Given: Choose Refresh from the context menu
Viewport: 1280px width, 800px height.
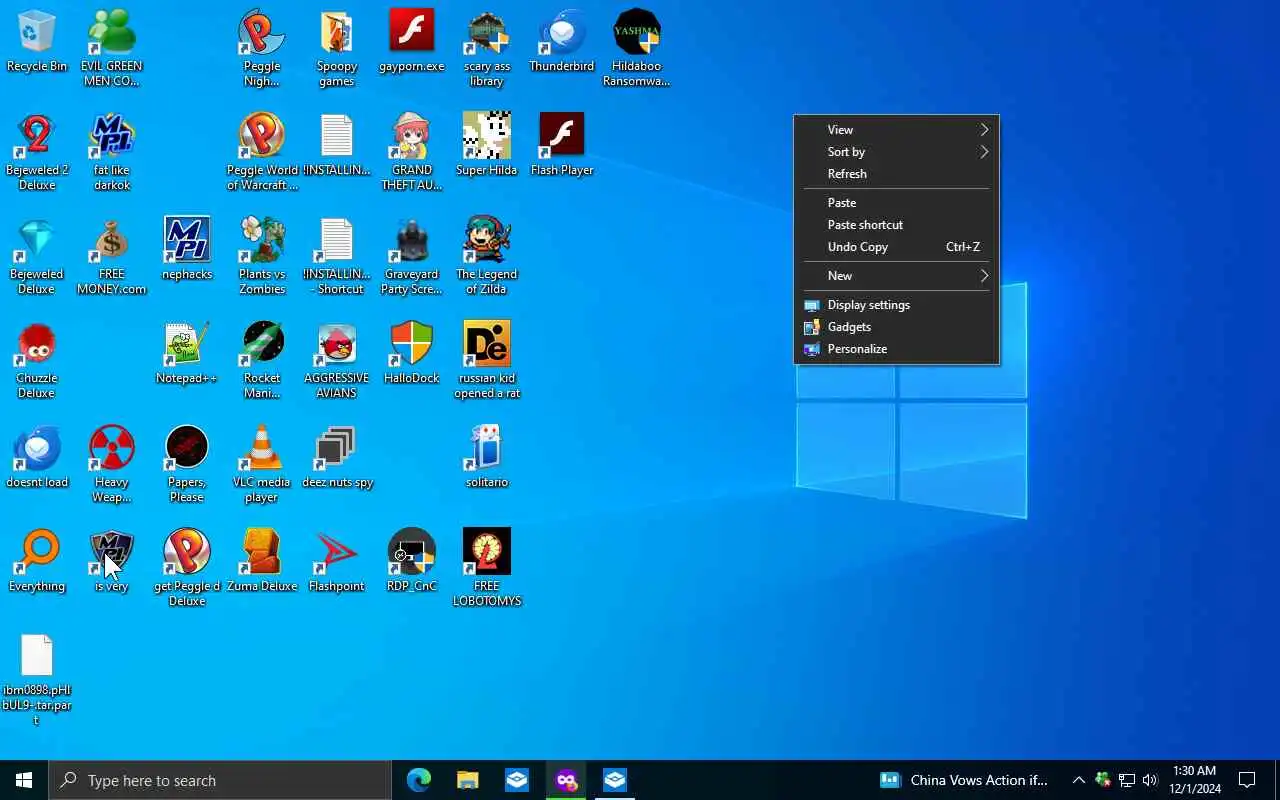Looking at the screenshot, I should 897,174.
